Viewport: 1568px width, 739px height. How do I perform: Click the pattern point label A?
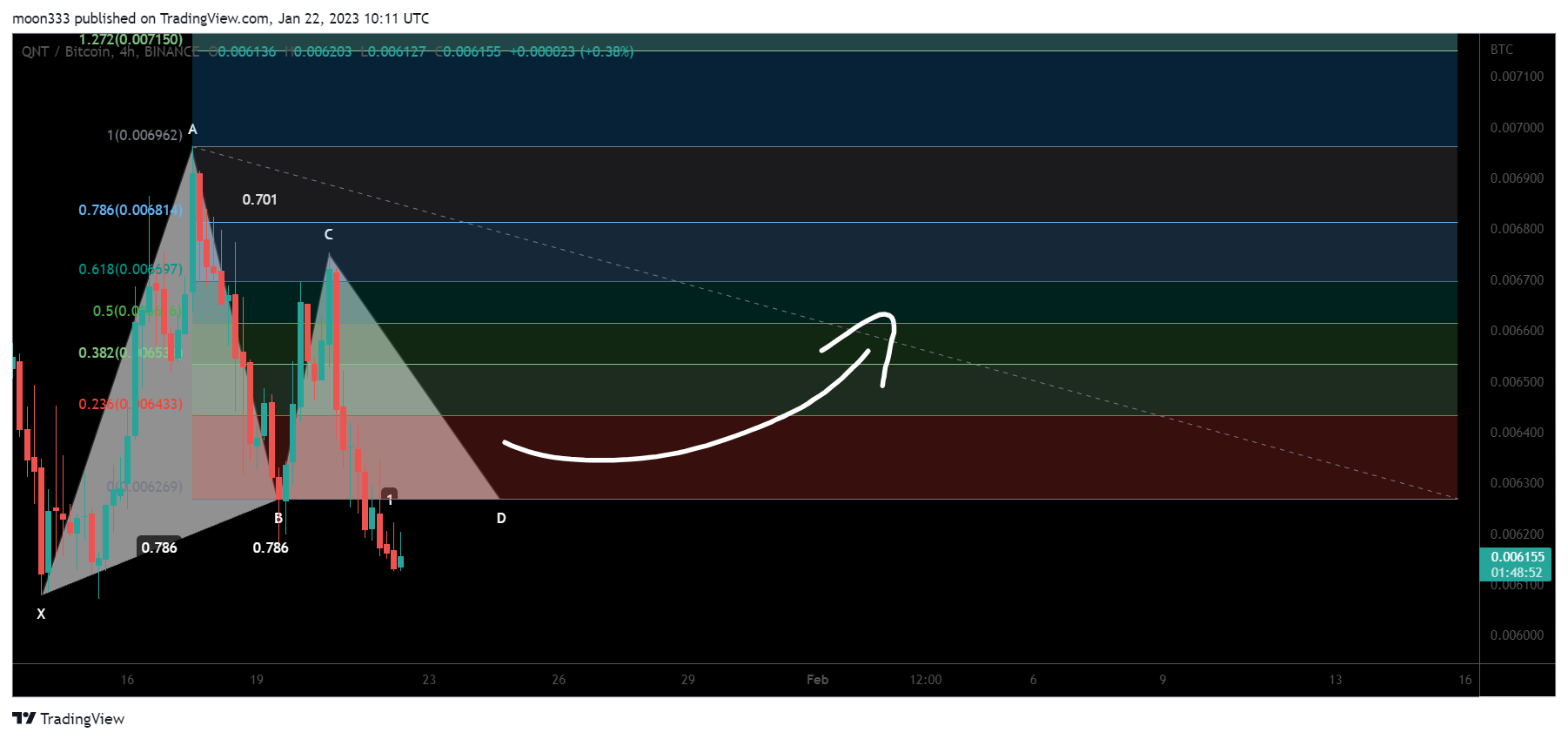coord(192,130)
